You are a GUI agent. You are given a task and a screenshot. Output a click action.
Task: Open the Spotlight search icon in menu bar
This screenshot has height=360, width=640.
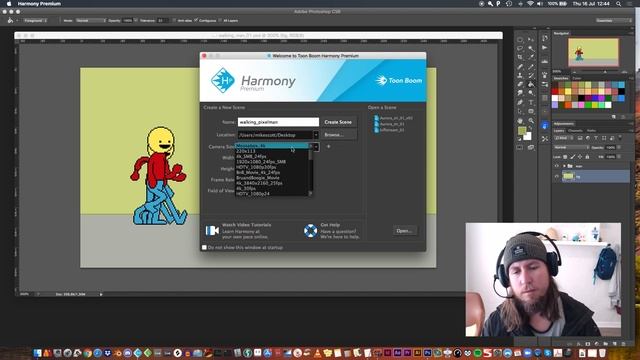pos(618,4)
